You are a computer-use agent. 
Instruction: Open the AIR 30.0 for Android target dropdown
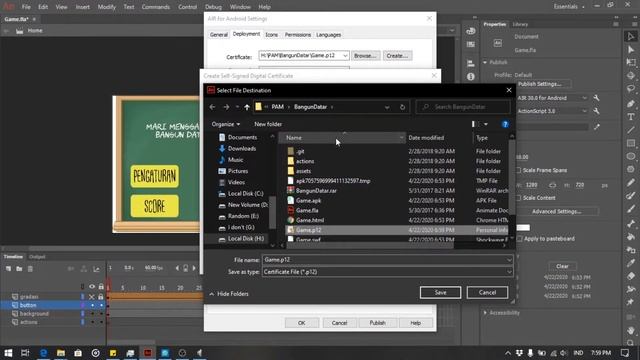584,98
